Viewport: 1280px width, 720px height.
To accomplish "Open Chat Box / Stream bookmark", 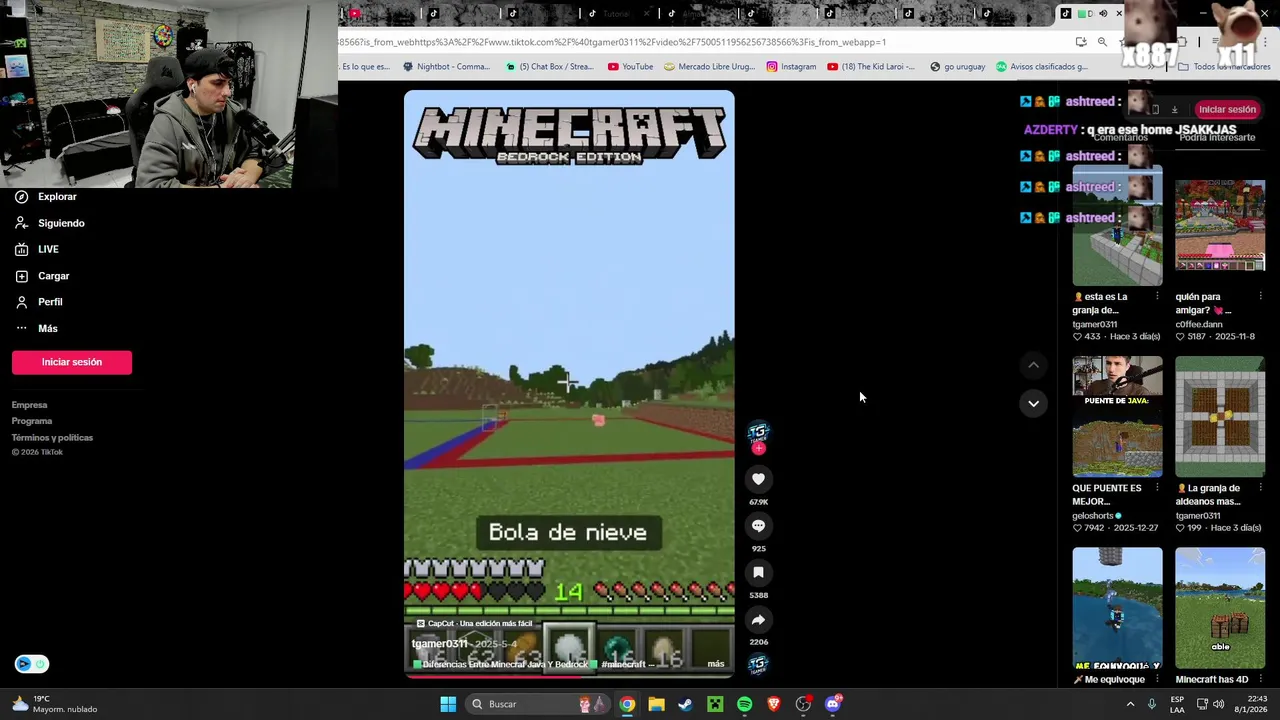I will click(549, 67).
